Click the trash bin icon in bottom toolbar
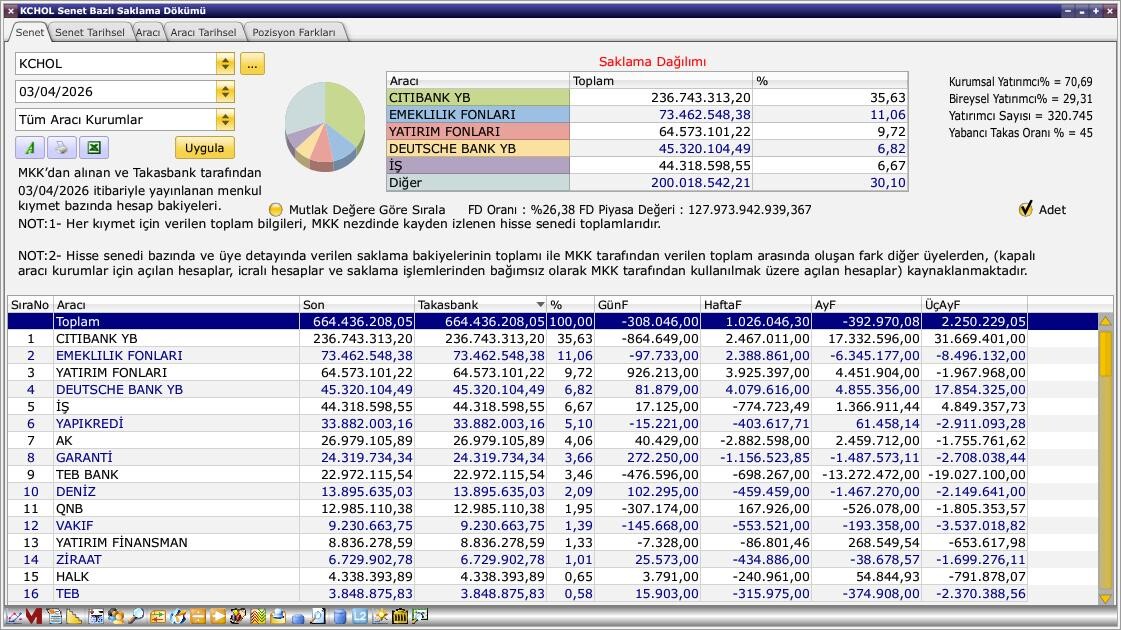This screenshot has height=630, width=1121. tap(399, 616)
